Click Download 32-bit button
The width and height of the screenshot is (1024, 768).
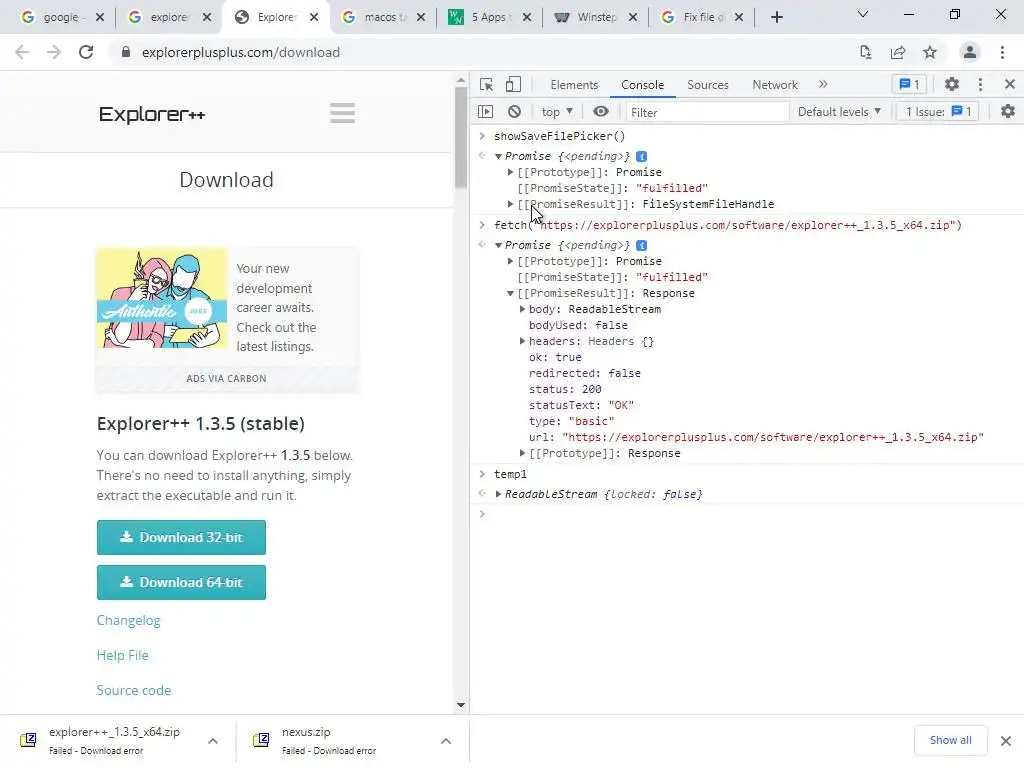pos(181,537)
